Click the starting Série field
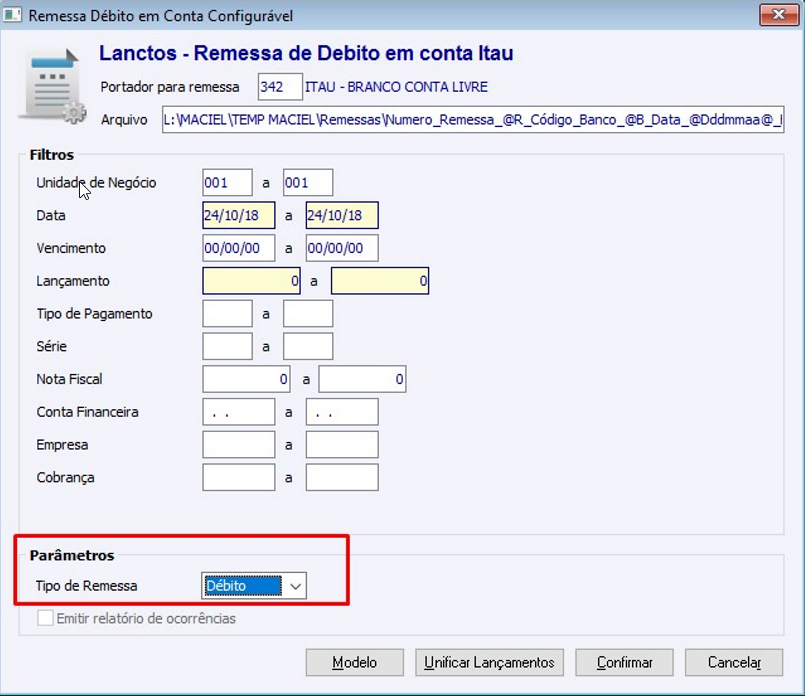This screenshot has height=696, width=805. click(x=227, y=346)
